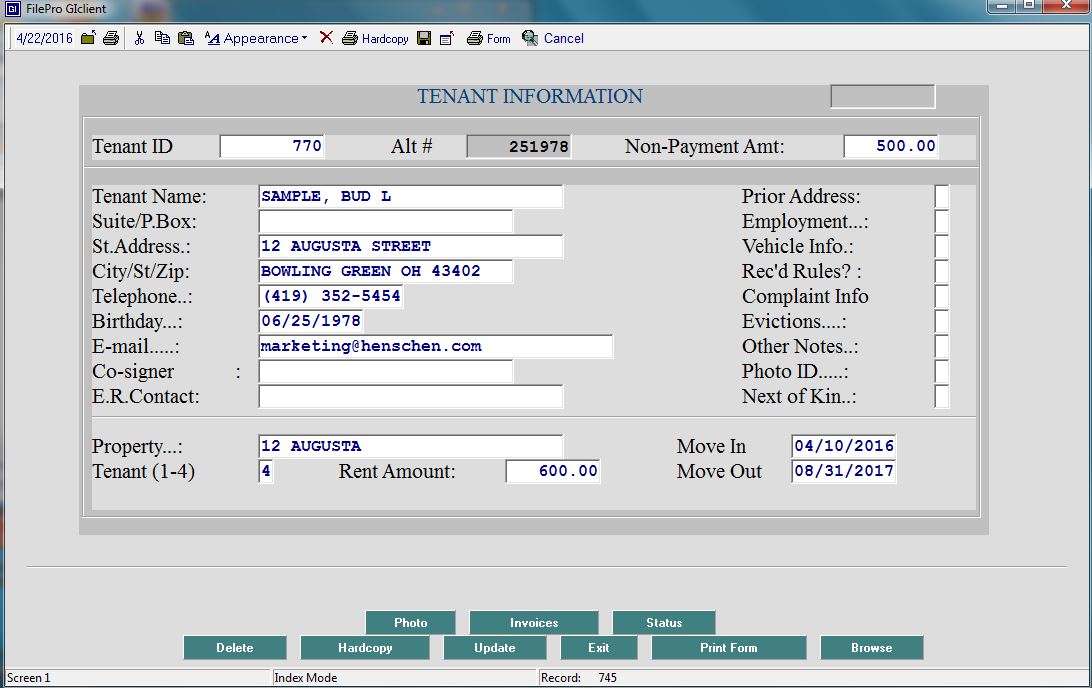Click Hardcopy in the top toolbar
The image size is (1092, 688).
(x=375, y=38)
